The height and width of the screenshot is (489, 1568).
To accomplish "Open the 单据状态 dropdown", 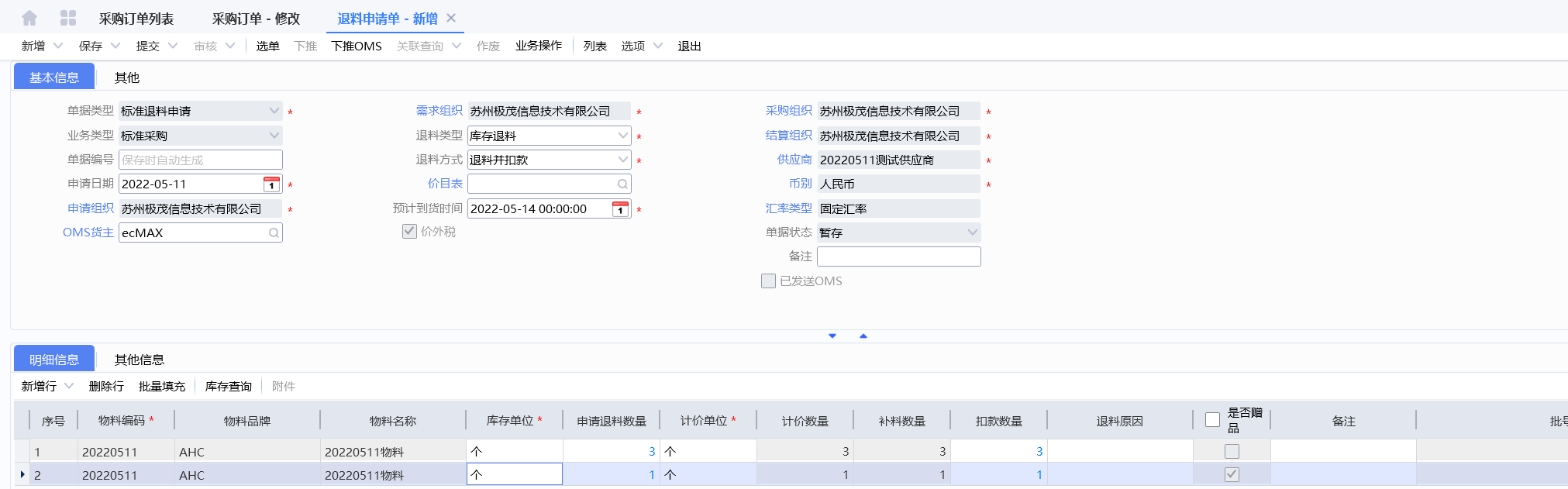I will pos(972,232).
